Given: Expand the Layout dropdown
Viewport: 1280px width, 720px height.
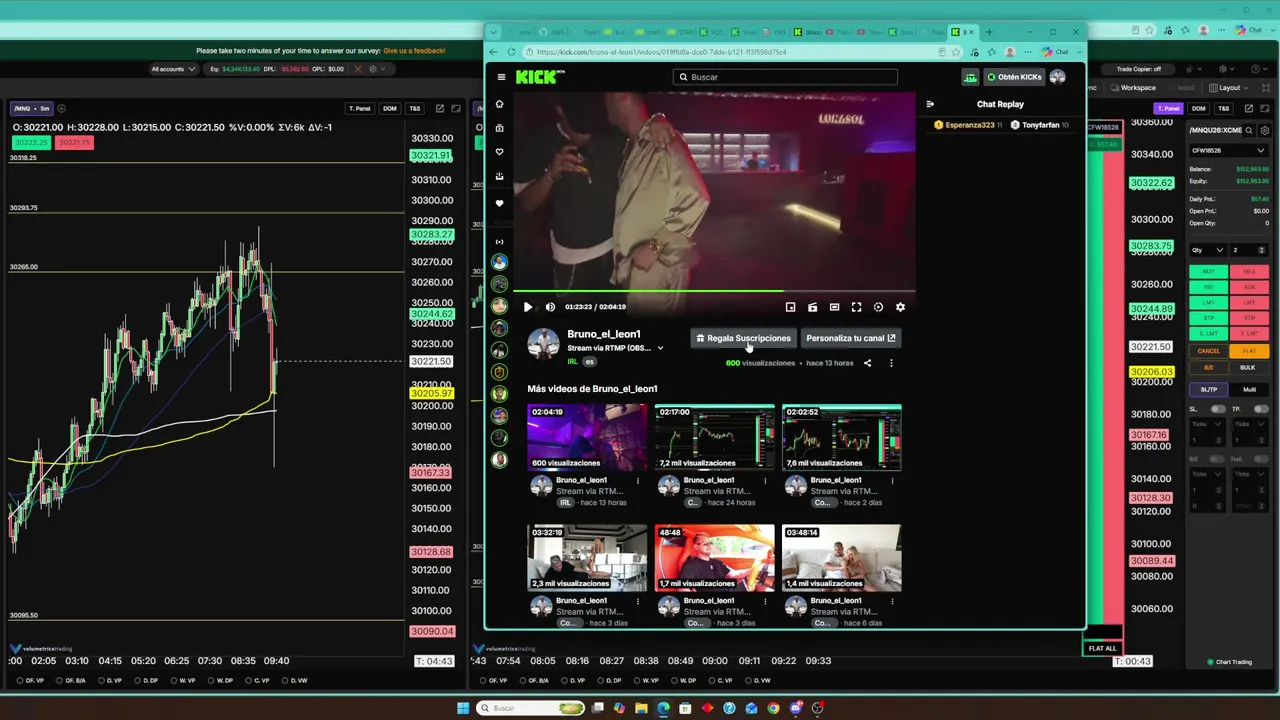Looking at the screenshot, I should (x=1230, y=88).
